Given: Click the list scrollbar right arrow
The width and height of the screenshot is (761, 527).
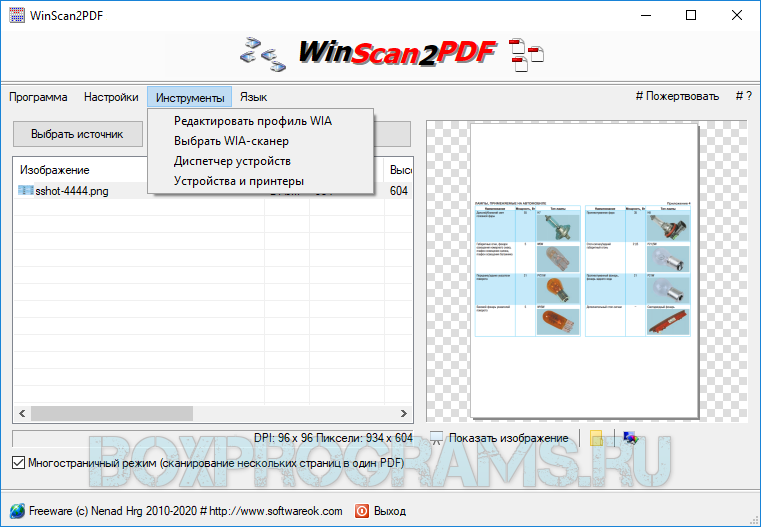Looking at the screenshot, I should (x=404, y=413).
